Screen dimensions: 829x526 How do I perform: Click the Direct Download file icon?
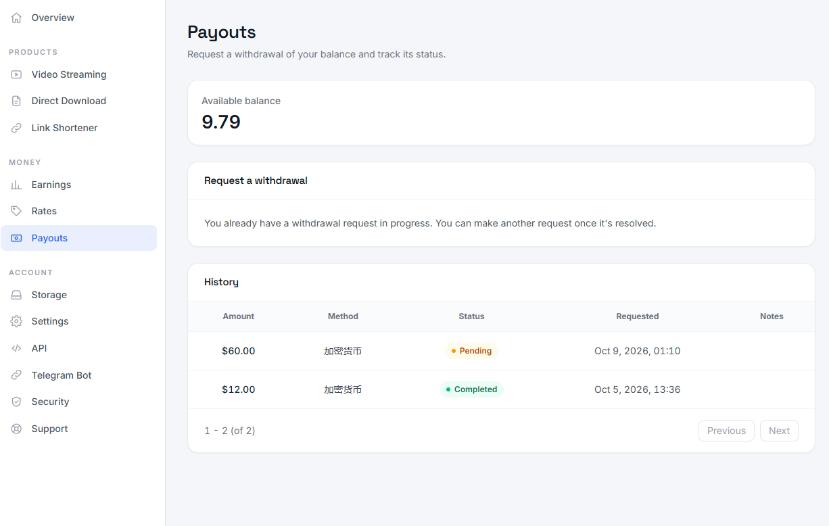click(16, 101)
